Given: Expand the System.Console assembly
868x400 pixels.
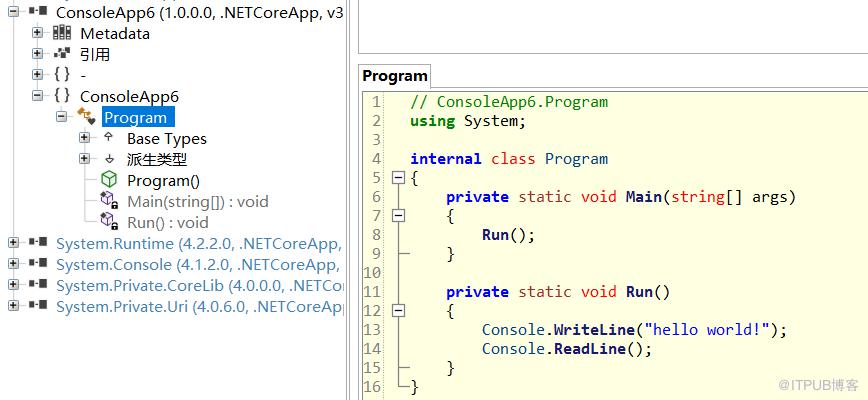Looking at the screenshot, I should click(x=13, y=263).
